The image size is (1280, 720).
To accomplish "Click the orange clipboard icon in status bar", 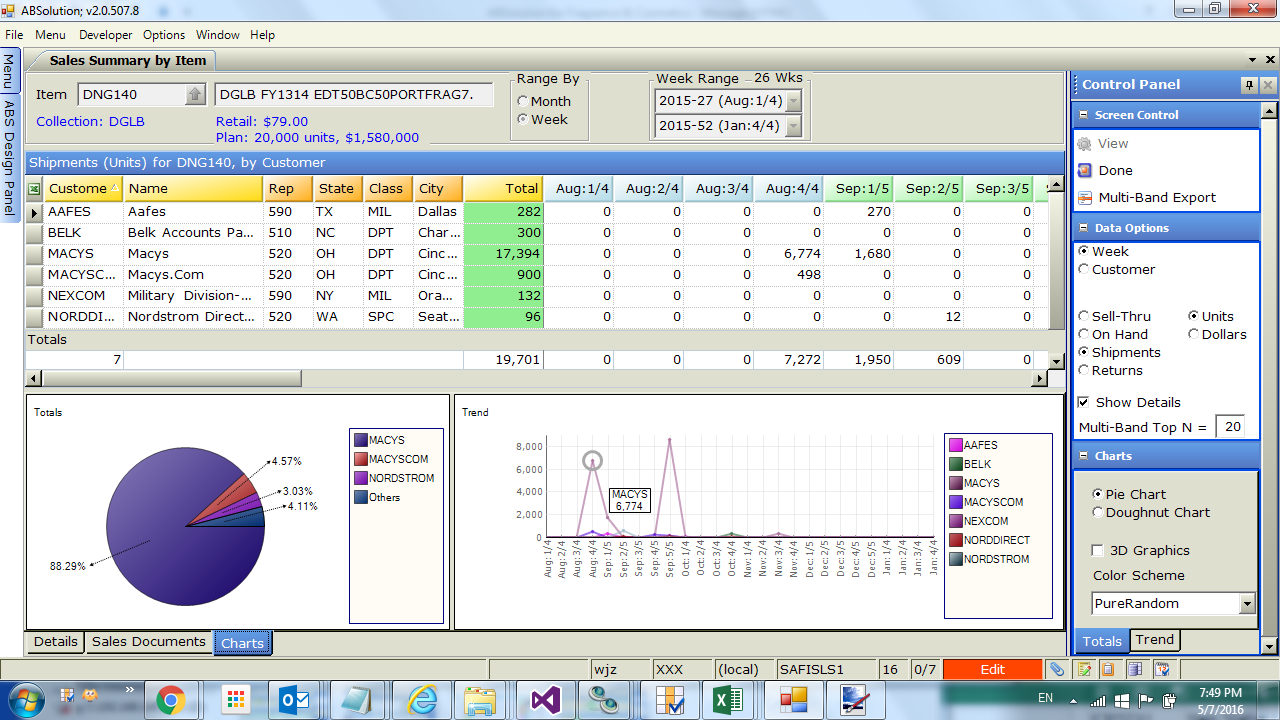I will pos(1109,669).
